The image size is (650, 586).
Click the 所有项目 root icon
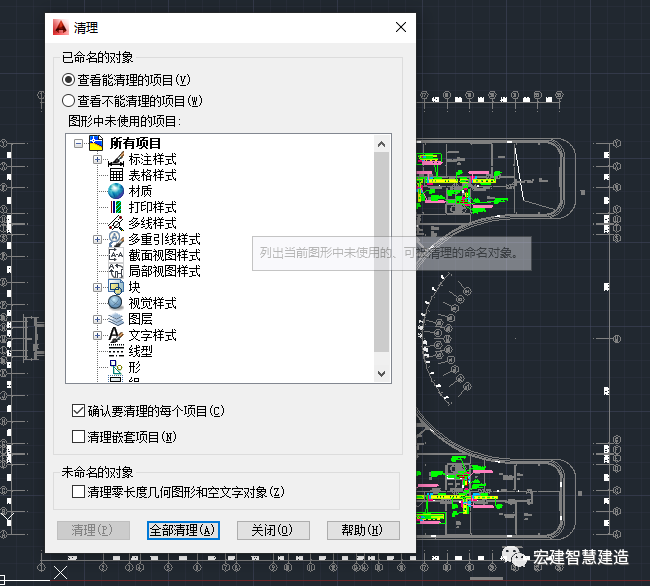tap(96, 143)
